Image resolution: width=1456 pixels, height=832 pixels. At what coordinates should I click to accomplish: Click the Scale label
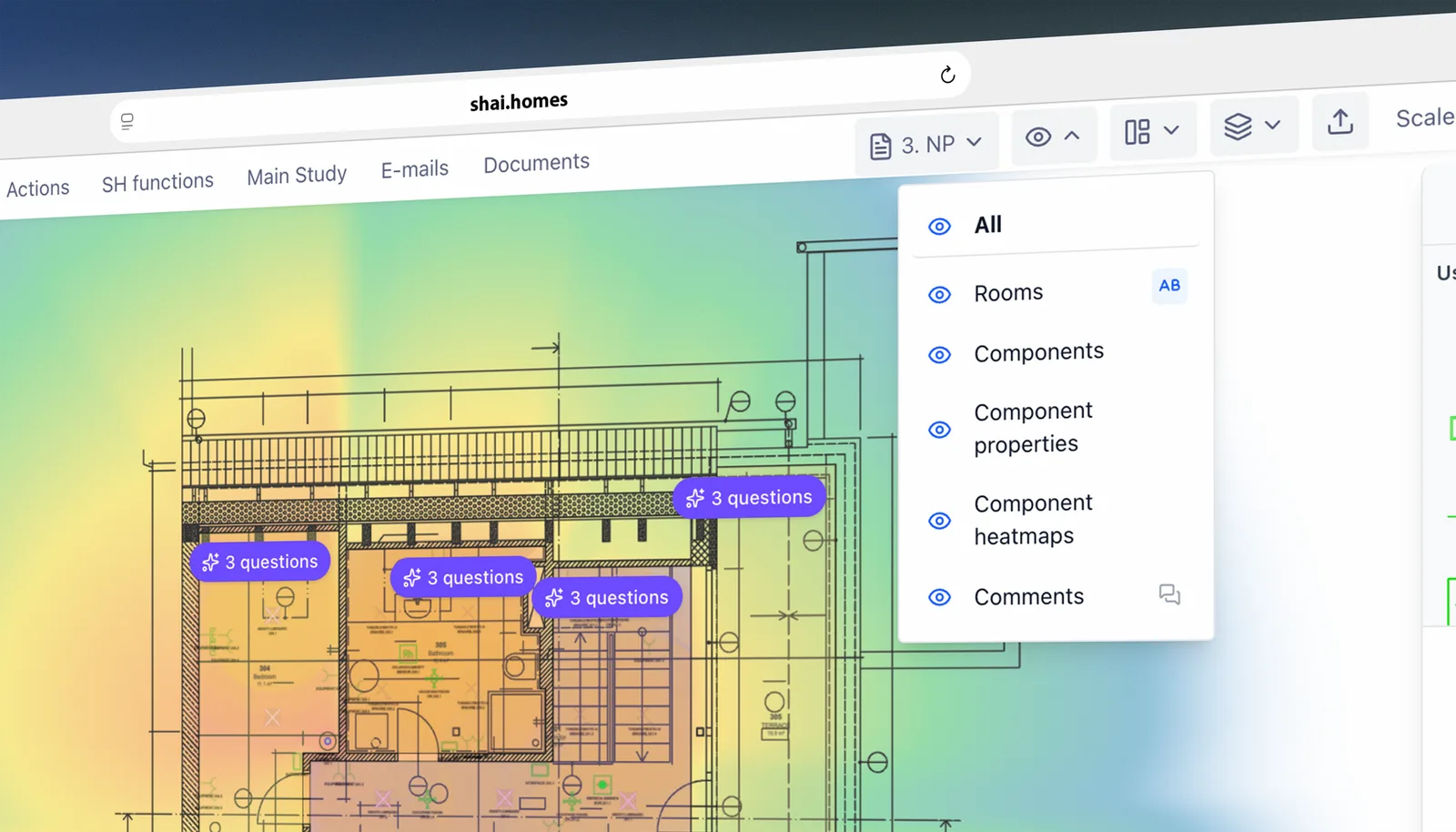point(1425,117)
